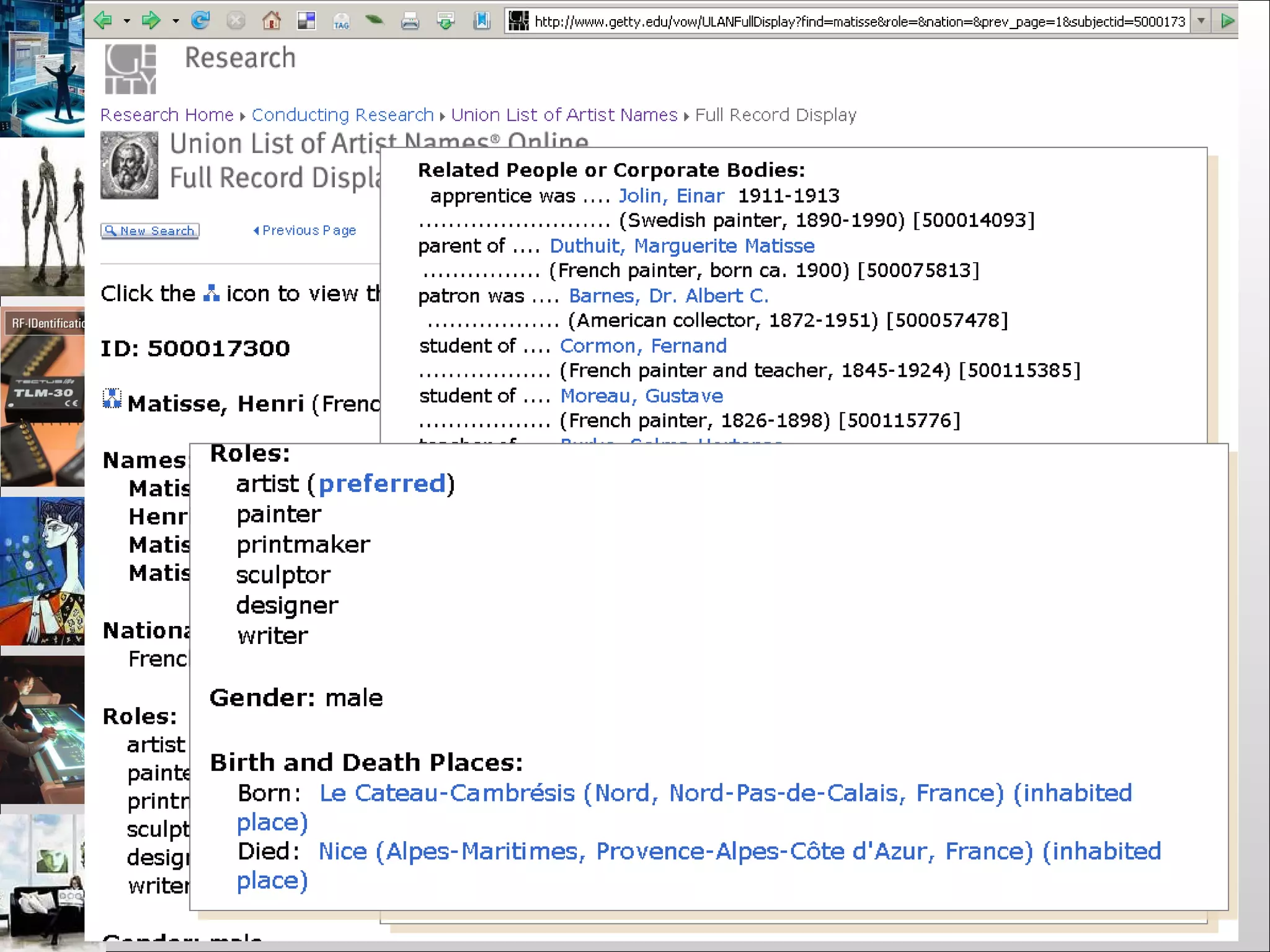The width and height of the screenshot is (1270, 952).
Task: Expand the address bar URL dropdown
Action: (x=1201, y=21)
